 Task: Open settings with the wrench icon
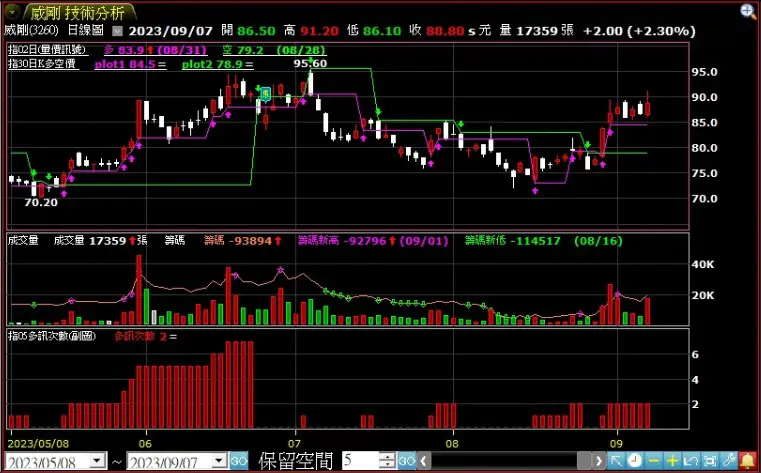click(x=728, y=460)
